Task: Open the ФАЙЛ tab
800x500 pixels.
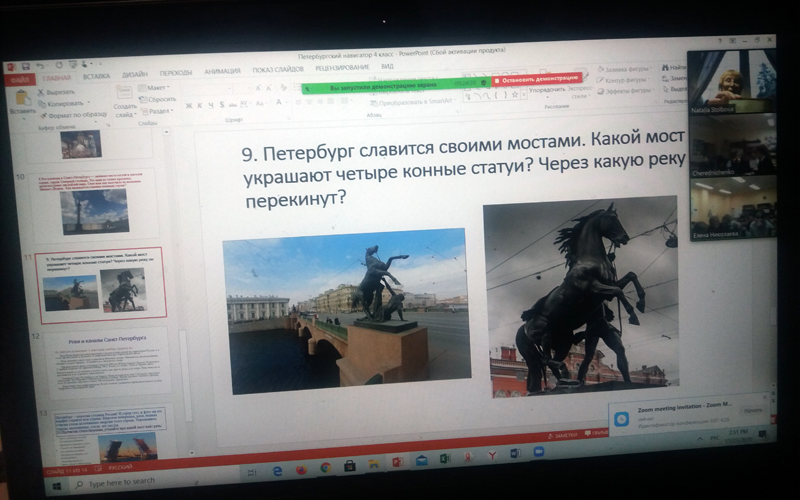Action: (20, 80)
